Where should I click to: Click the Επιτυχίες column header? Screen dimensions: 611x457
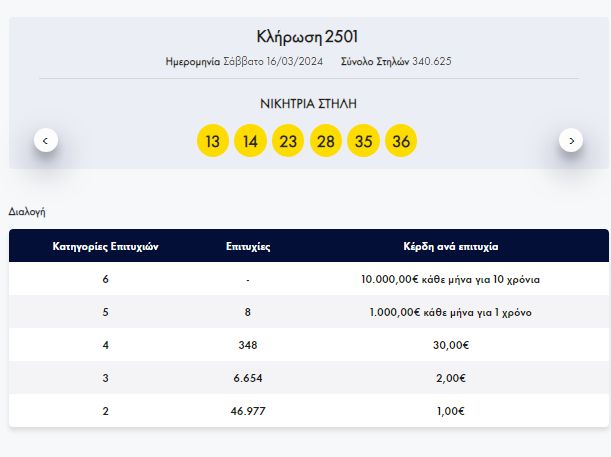click(248, 247)
